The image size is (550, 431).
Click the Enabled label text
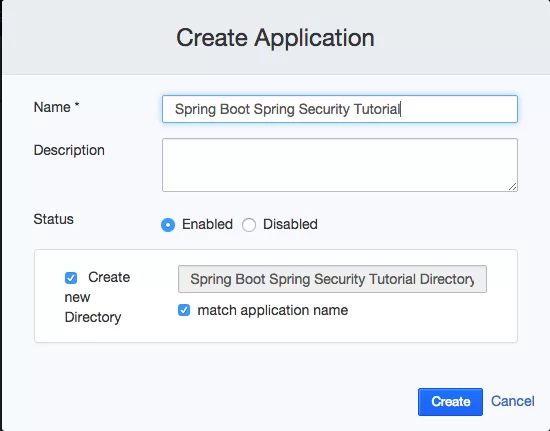(x=207, y=224)
